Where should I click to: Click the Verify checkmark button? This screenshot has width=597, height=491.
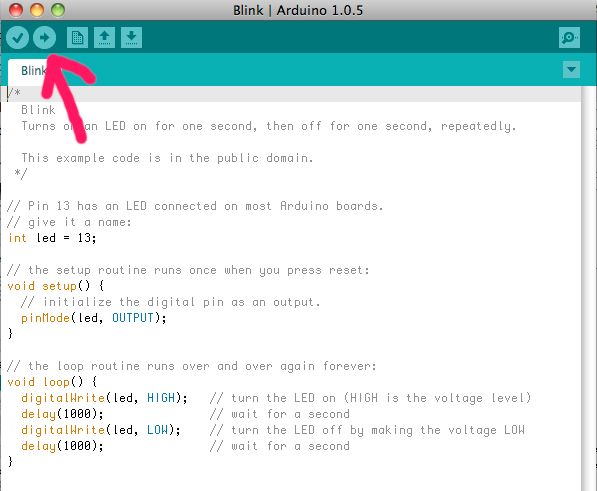(18, 38)
